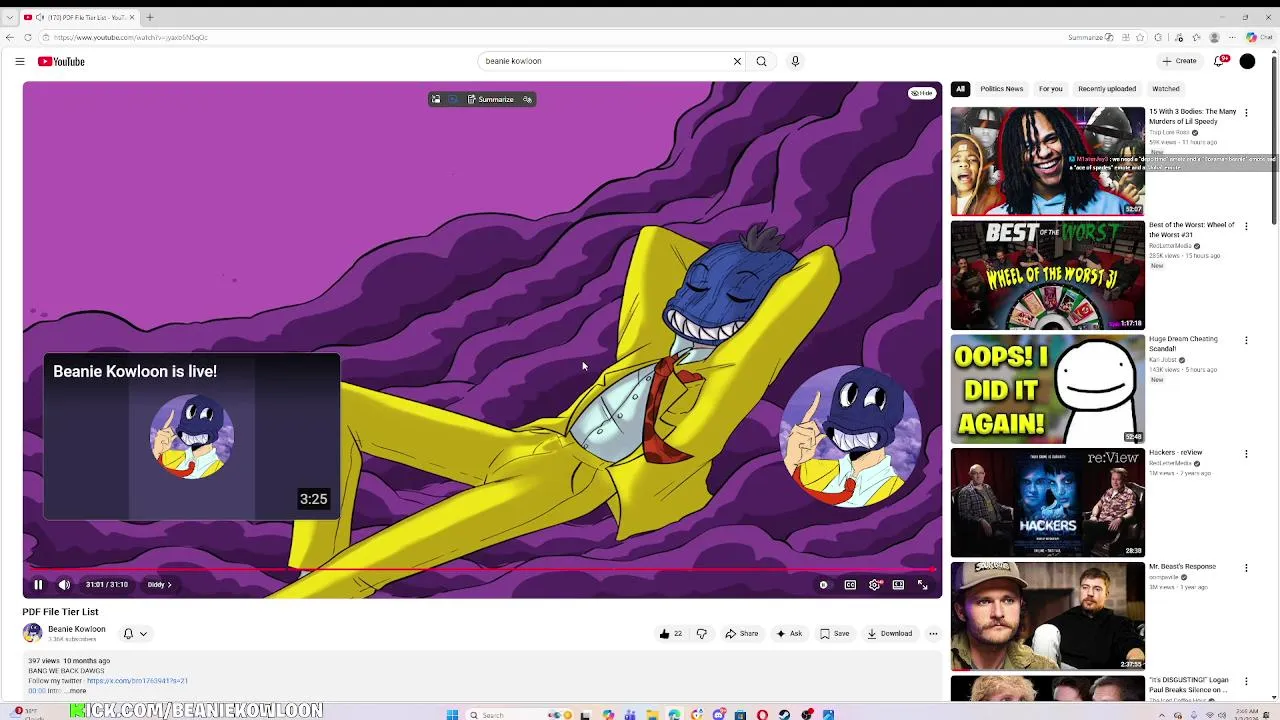Click the browser address bar URL

pyautogui.click(x=130, y=37)
